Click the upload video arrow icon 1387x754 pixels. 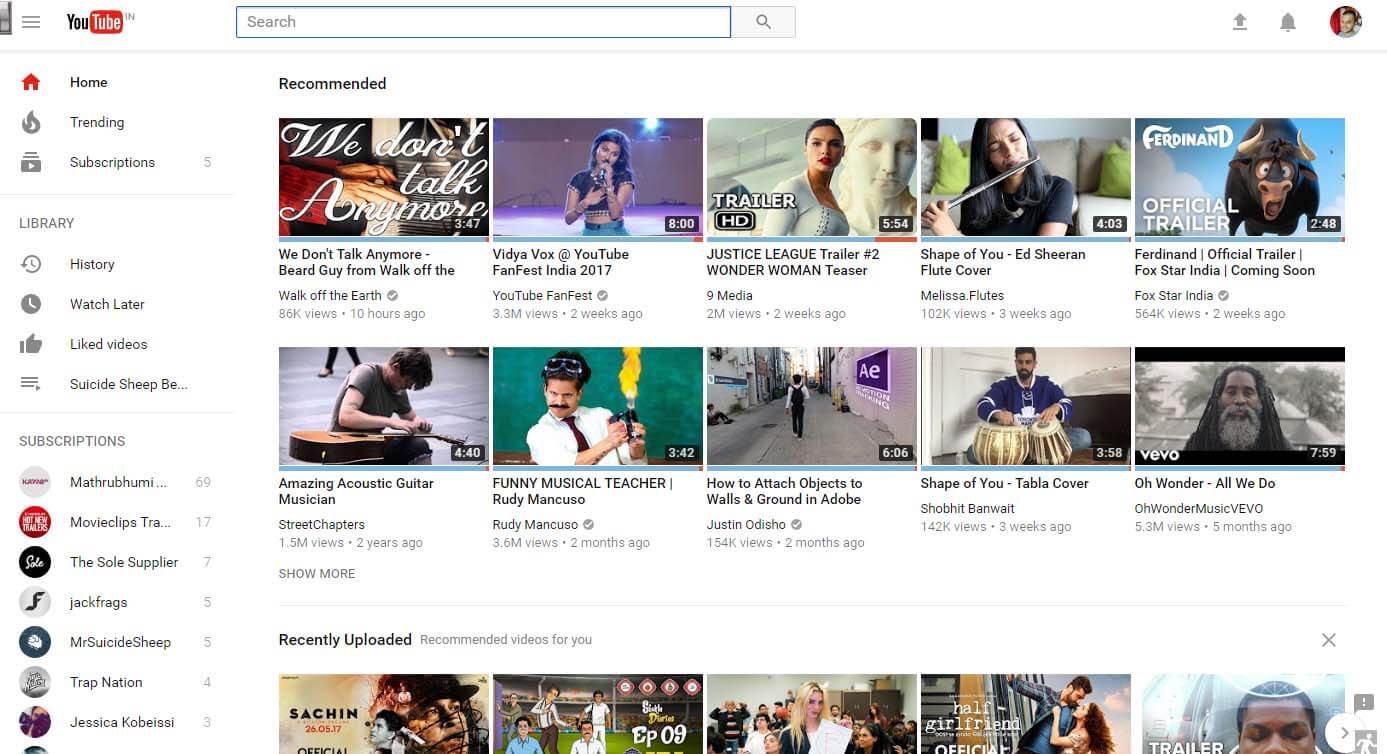click(1240, 22)
